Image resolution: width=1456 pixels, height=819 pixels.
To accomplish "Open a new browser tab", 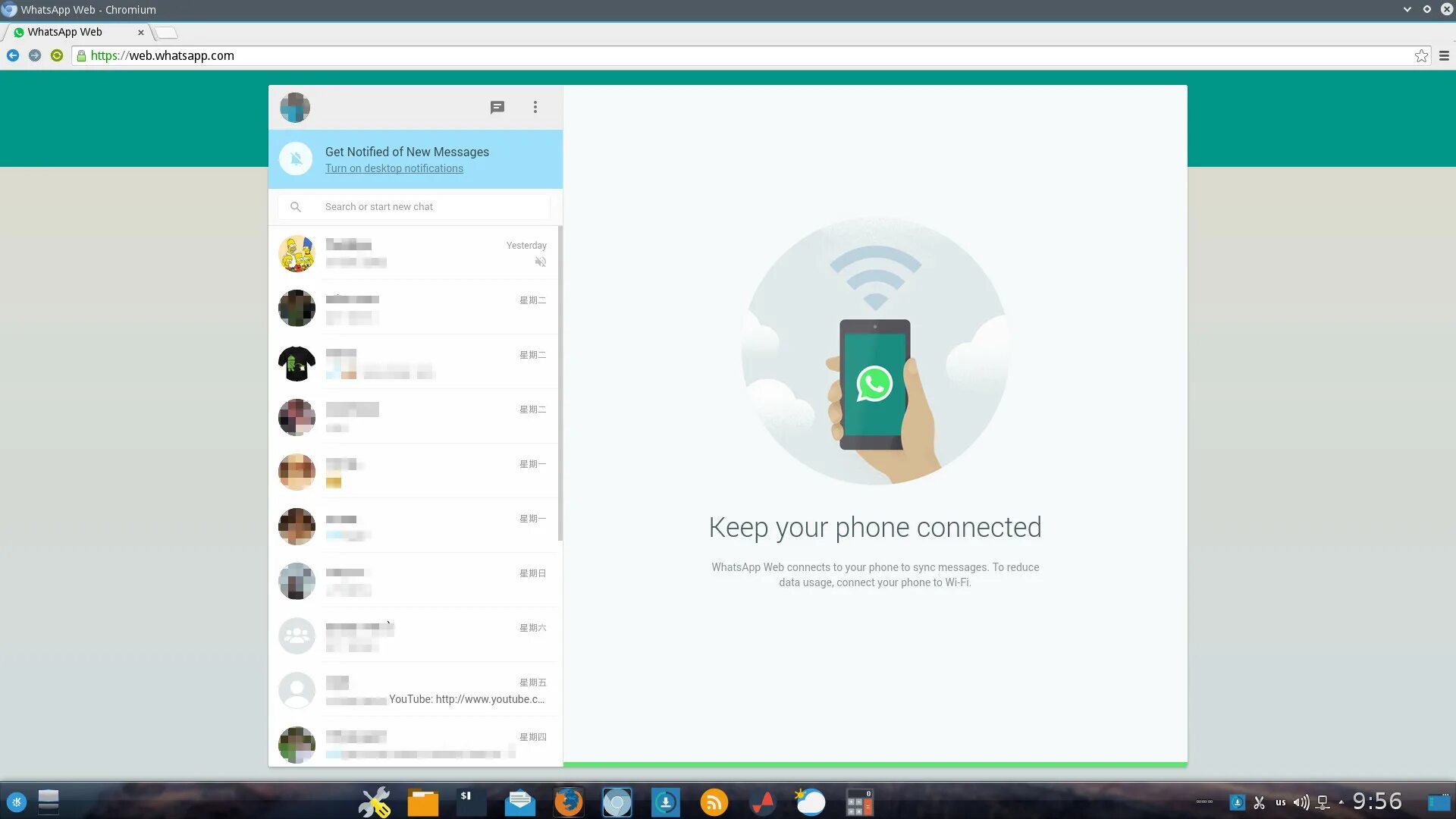I will (x=167, y=32).
